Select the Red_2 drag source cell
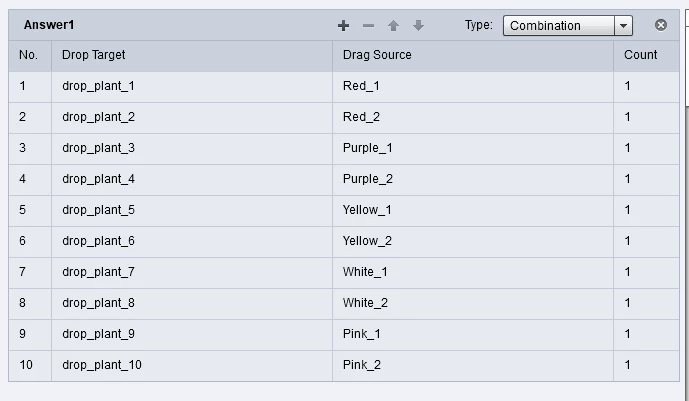The image size is (689, 401). click(x=361, y=117)
